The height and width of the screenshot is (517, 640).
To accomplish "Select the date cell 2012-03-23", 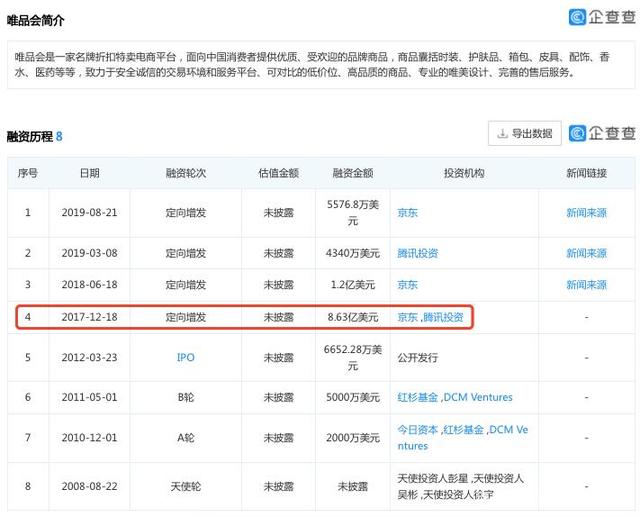I will tap(89, 357).
